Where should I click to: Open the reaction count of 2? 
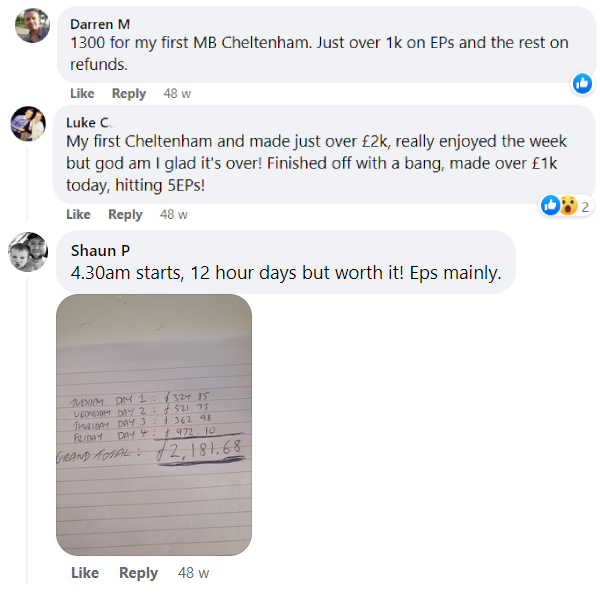pyautogui.click(x=585, y=207)
